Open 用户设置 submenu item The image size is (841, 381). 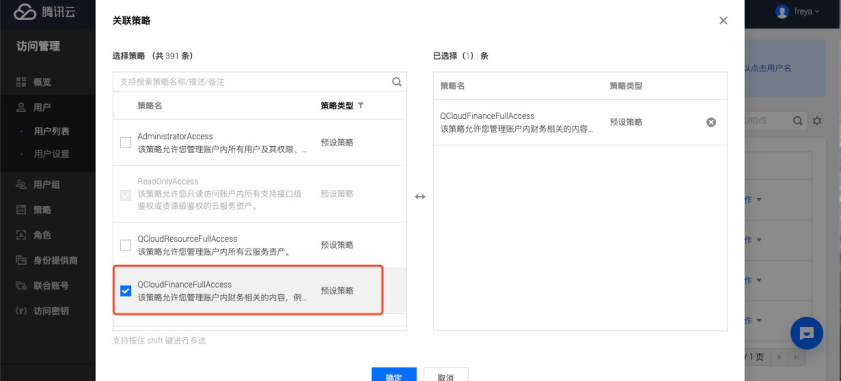tap(51, 154)
